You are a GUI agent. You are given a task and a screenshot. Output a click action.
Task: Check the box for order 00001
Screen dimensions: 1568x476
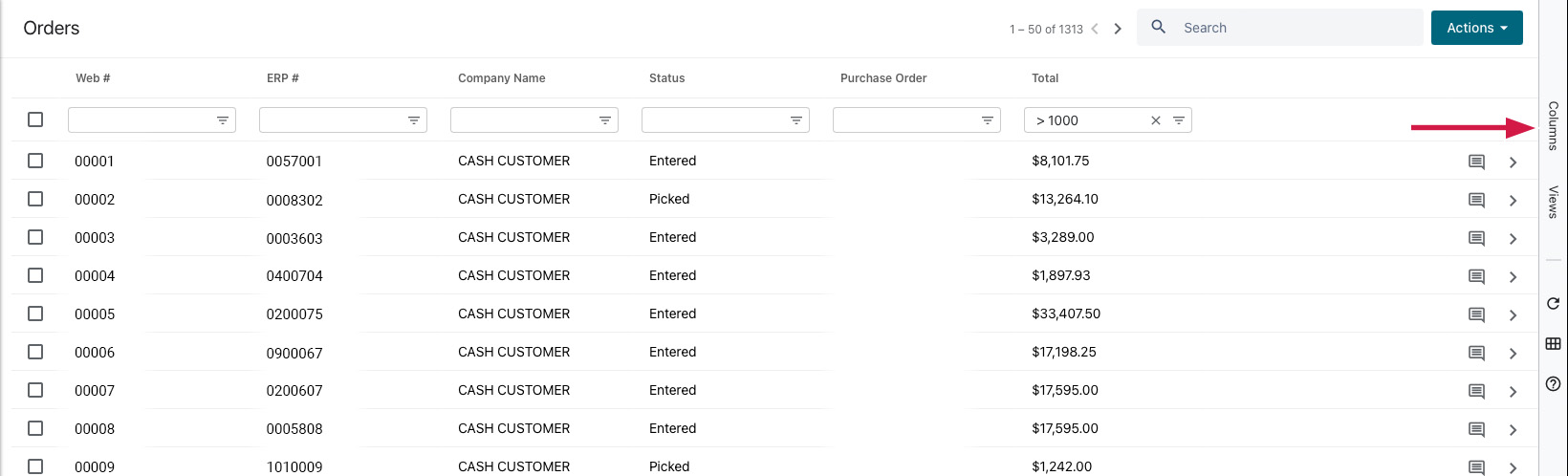coord(35,161)
